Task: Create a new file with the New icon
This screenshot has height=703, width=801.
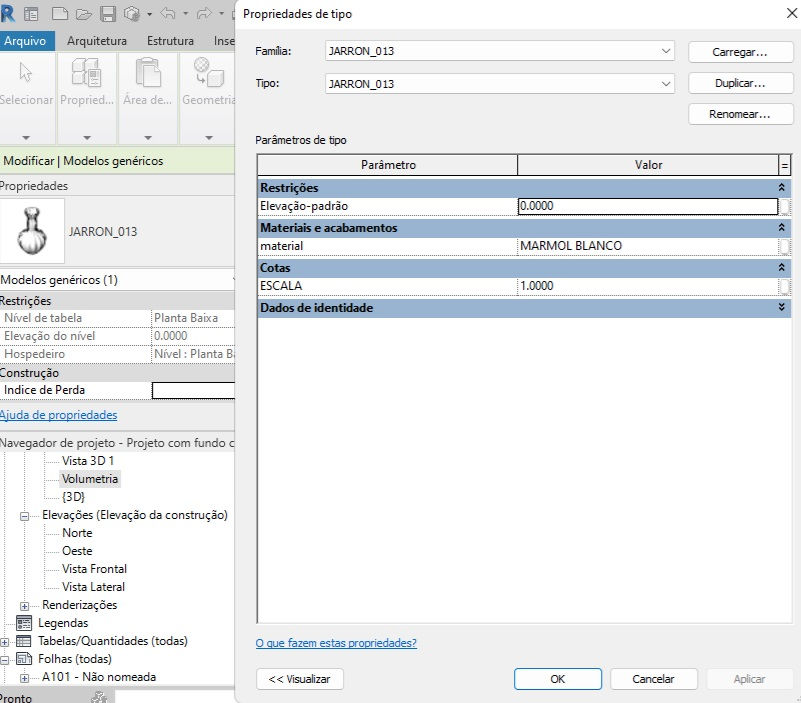Action: click(x=60, y=14)
